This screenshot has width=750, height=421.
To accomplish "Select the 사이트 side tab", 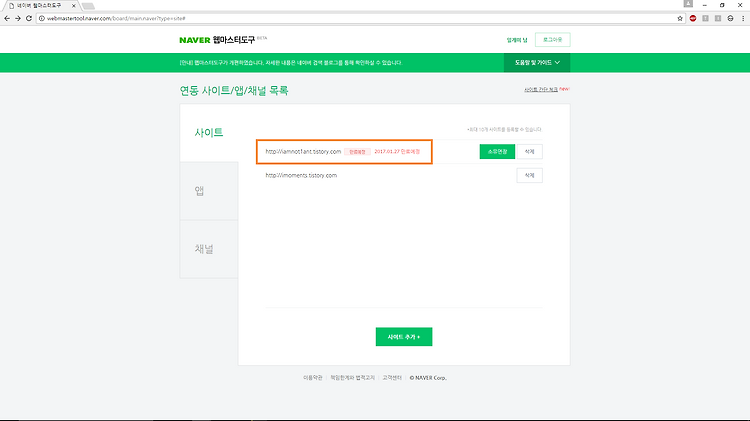I will 209,133.
